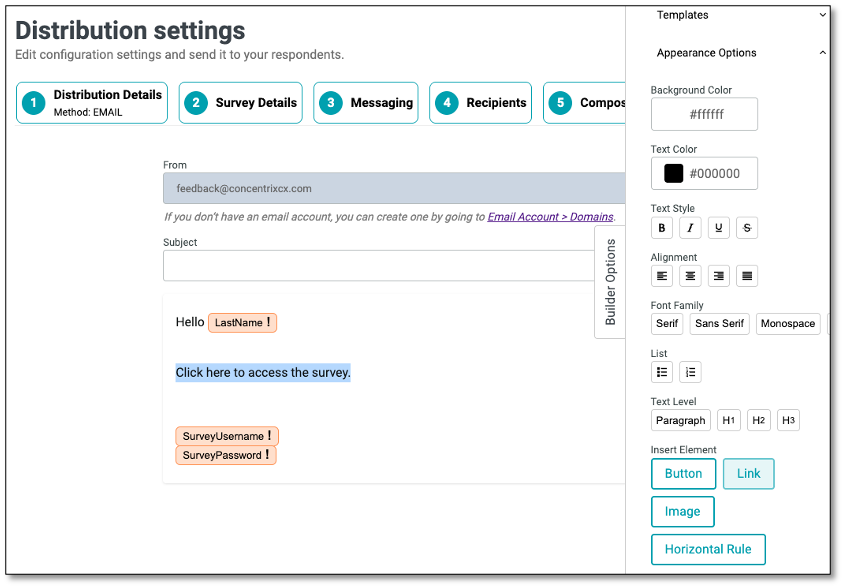Screen dimensions: 844x588
Task: Switch to the Messaging step
Action: pyautogui.click(x=365, y=102)
